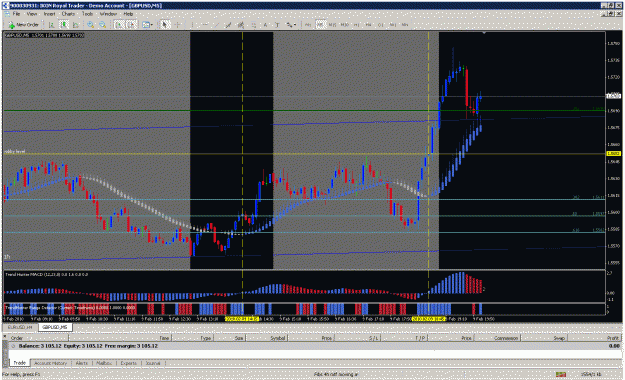Open the Journal tab
Image resolution: width=625 pixels, height=380 pixels.
tap(153, 363)
